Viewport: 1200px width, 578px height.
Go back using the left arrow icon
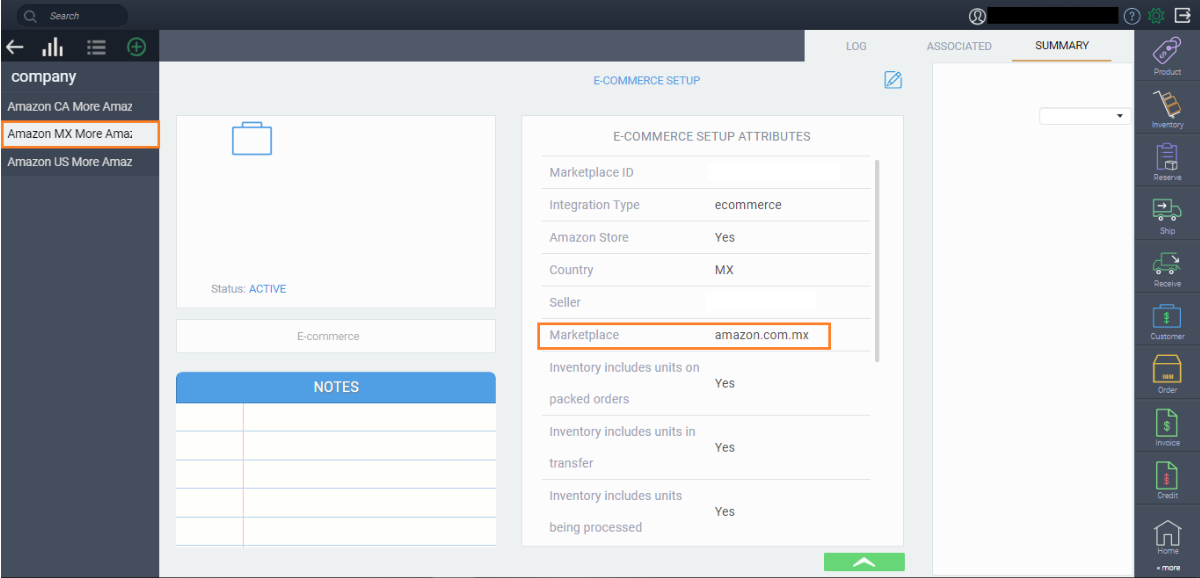(15, 47)
